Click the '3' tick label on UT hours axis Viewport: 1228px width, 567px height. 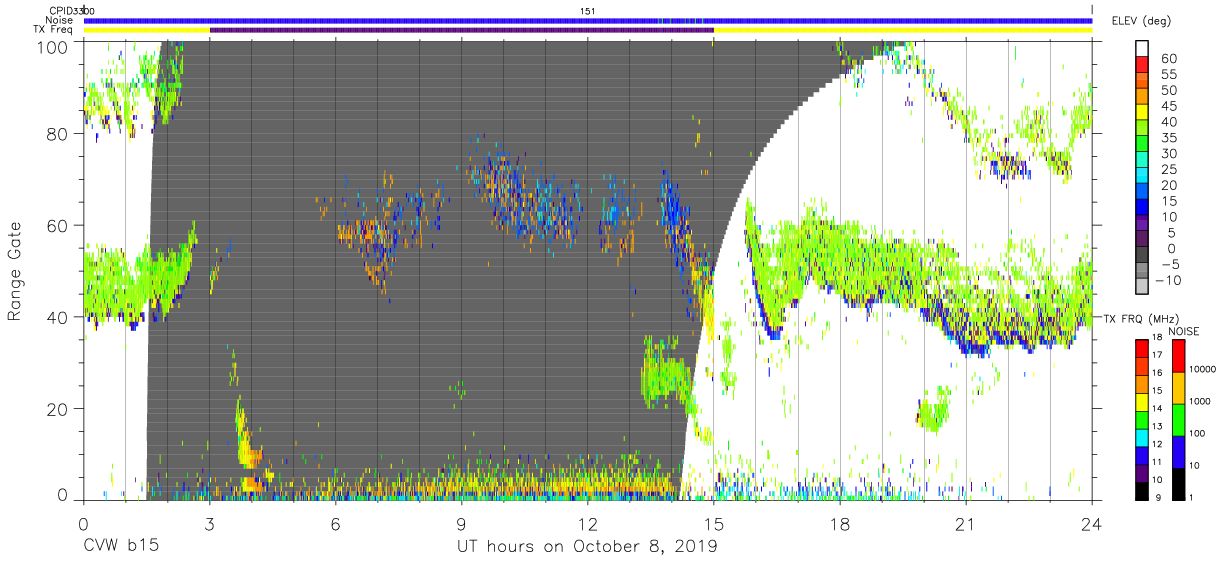coord(209,524)
